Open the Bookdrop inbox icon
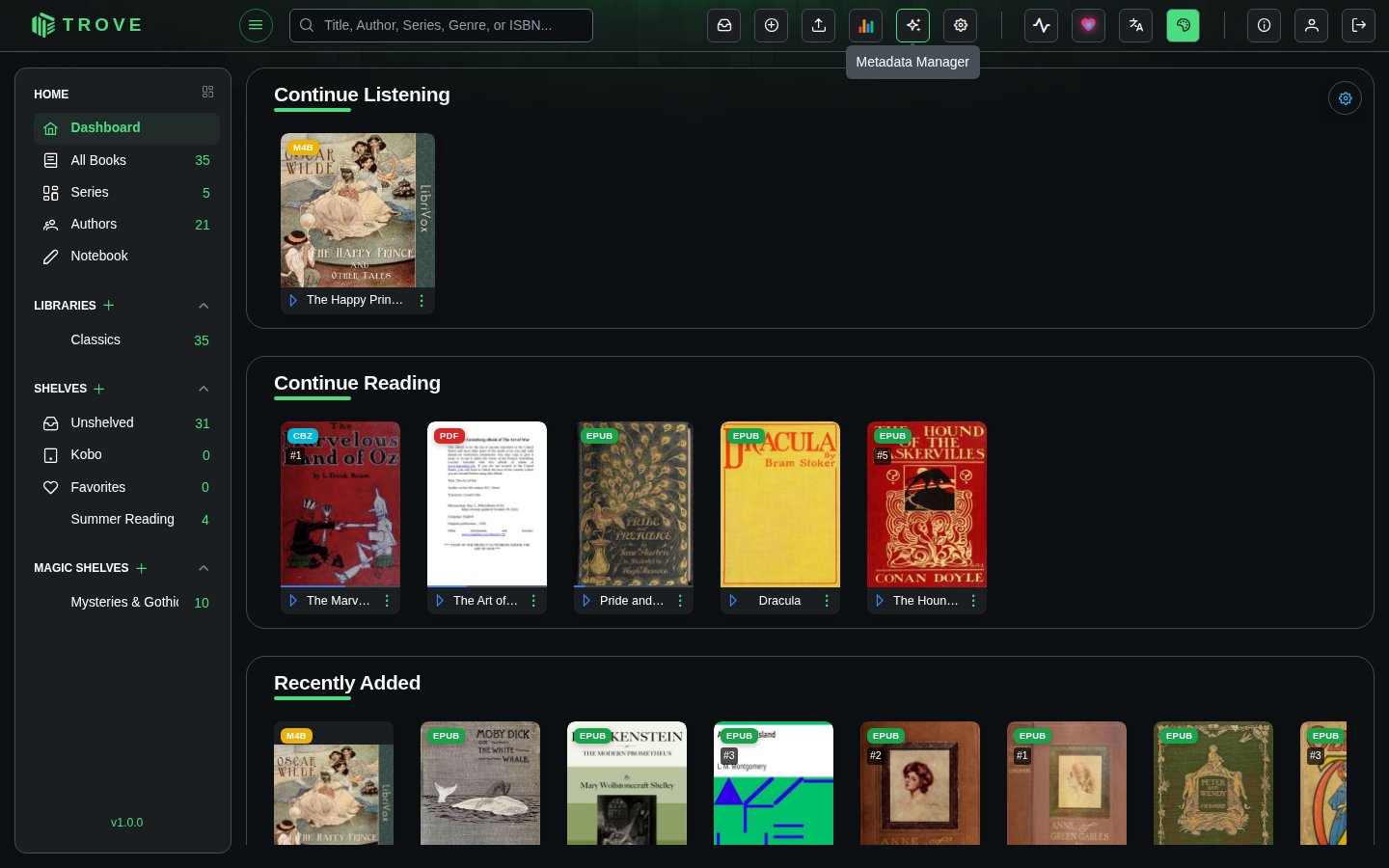The height and width of the screenshot is (868, 1389). pos(724,25)
